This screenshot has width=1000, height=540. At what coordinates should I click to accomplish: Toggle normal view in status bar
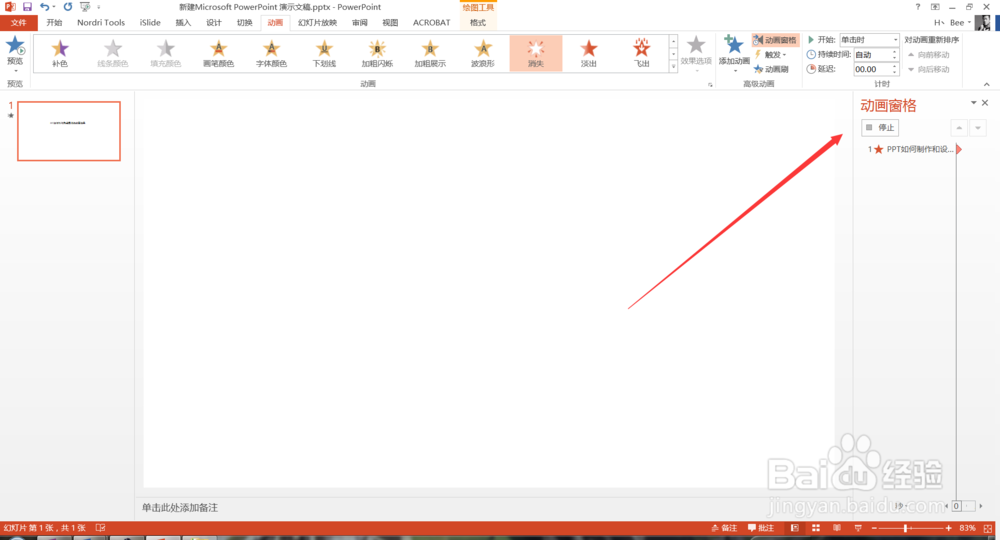[795, 528]
